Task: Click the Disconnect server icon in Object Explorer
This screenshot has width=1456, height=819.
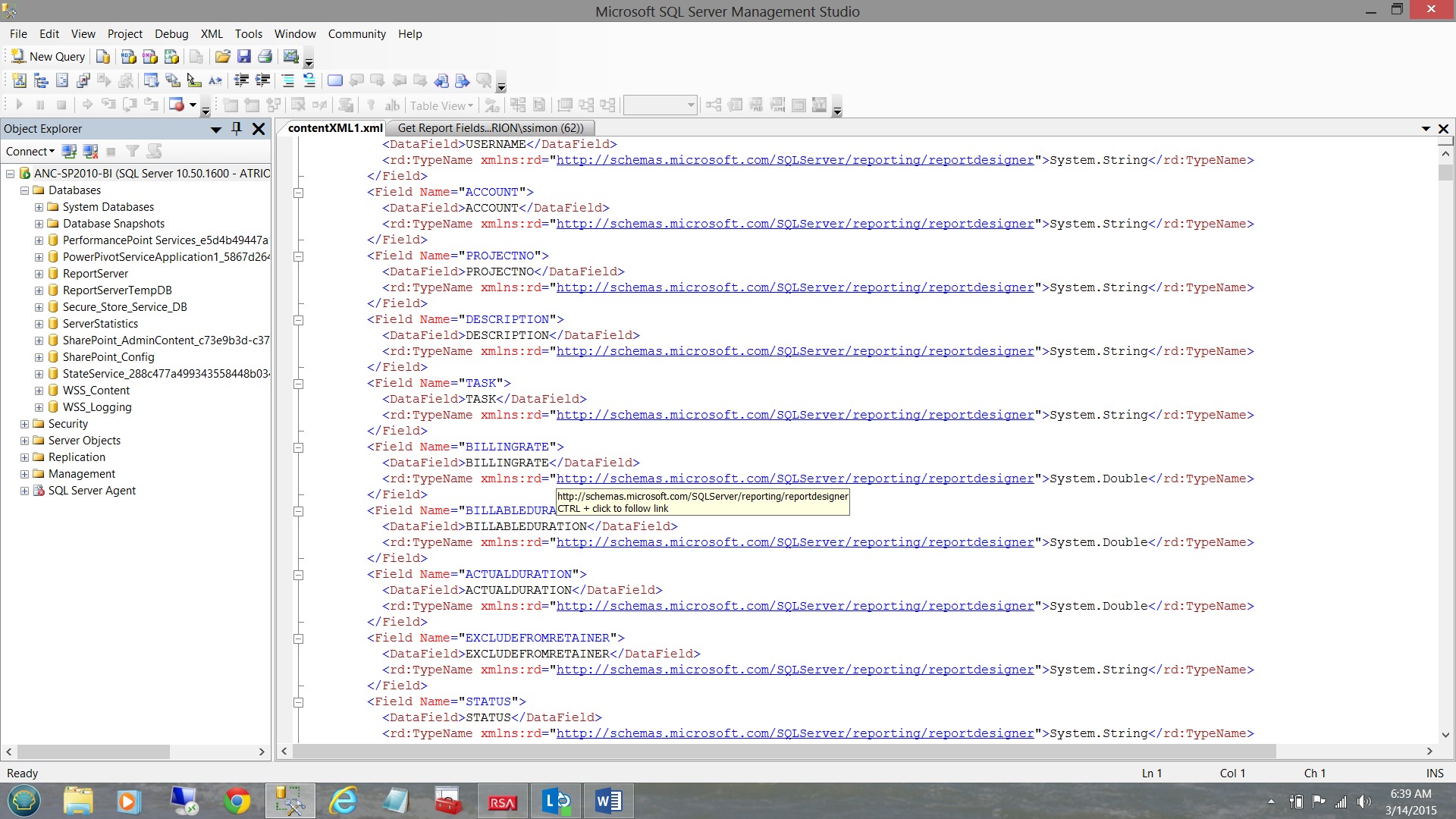Action: (x=90, y=151)
